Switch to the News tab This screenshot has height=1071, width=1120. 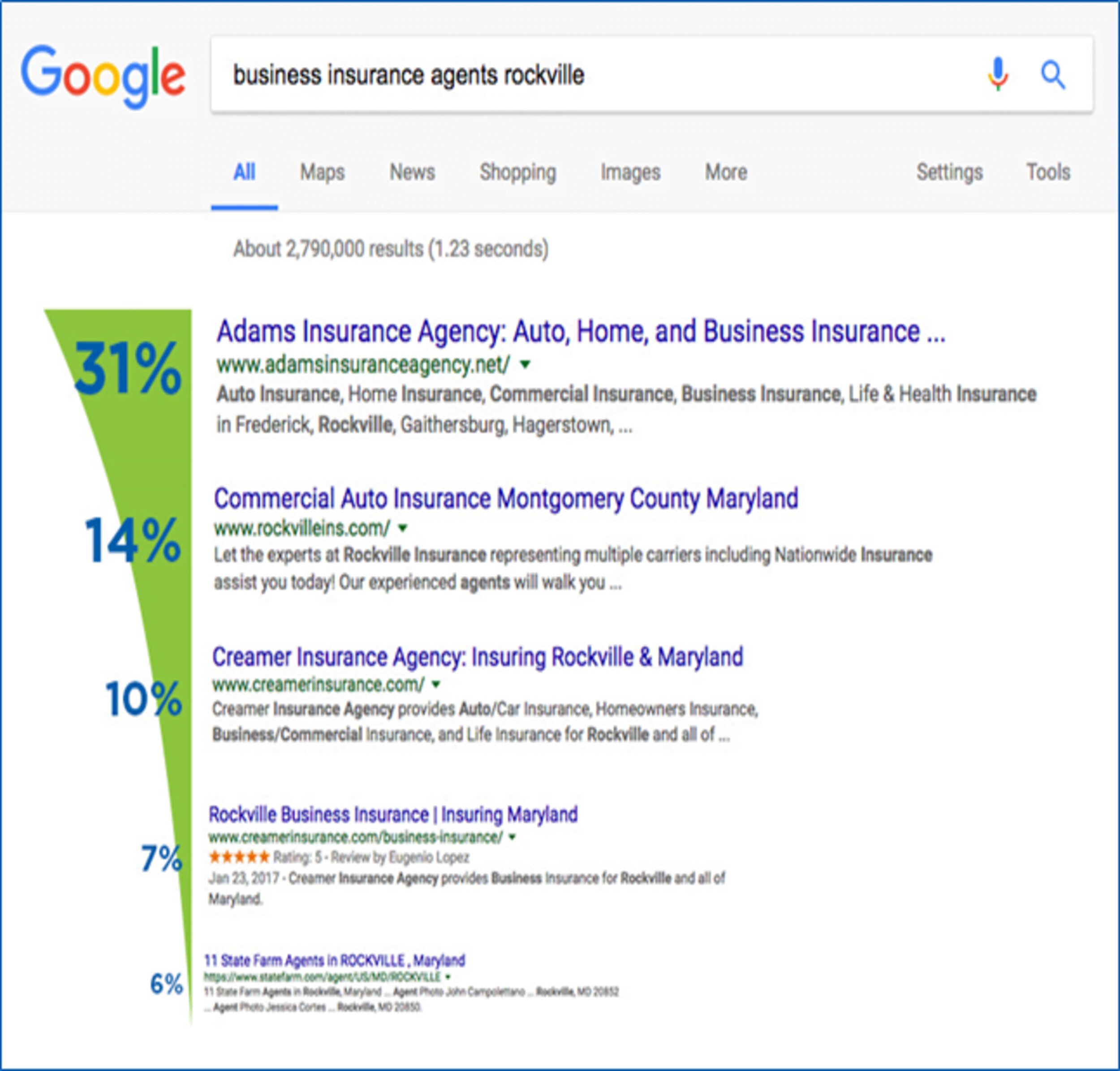click(x=412, y=173)
